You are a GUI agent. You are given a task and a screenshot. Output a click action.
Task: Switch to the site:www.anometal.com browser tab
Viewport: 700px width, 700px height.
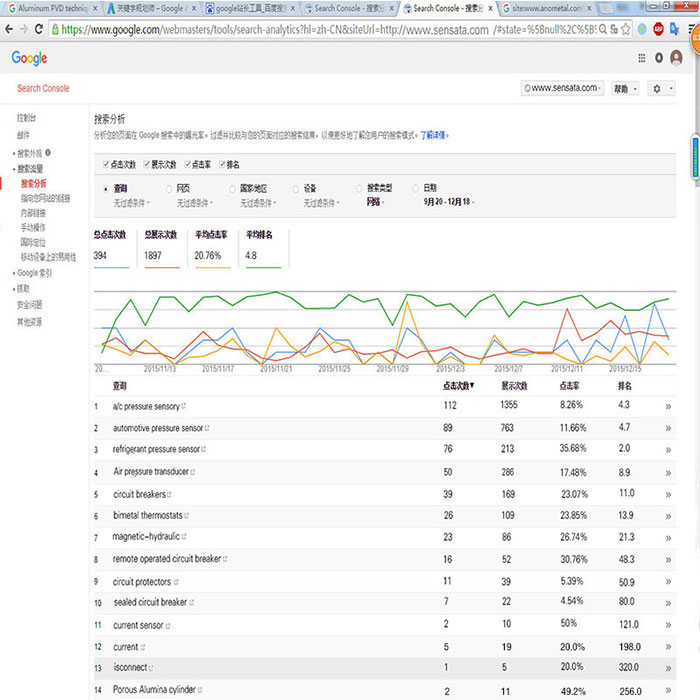coord(546,8)
